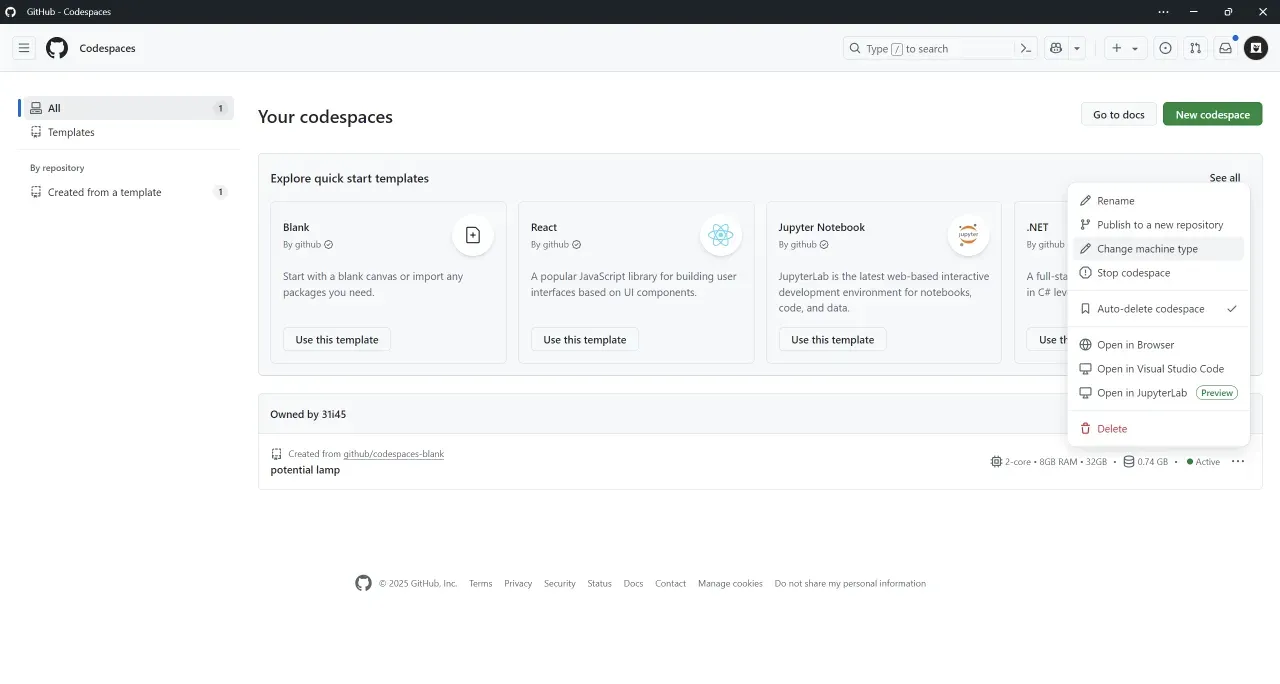Select the All codespaces sidebar item

[127, 108]
